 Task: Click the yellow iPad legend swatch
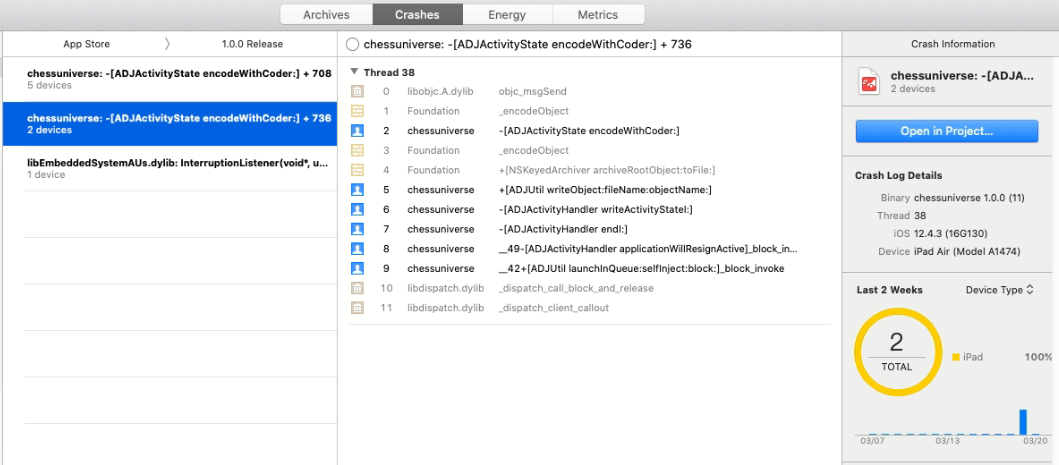(x=956, y=357)
